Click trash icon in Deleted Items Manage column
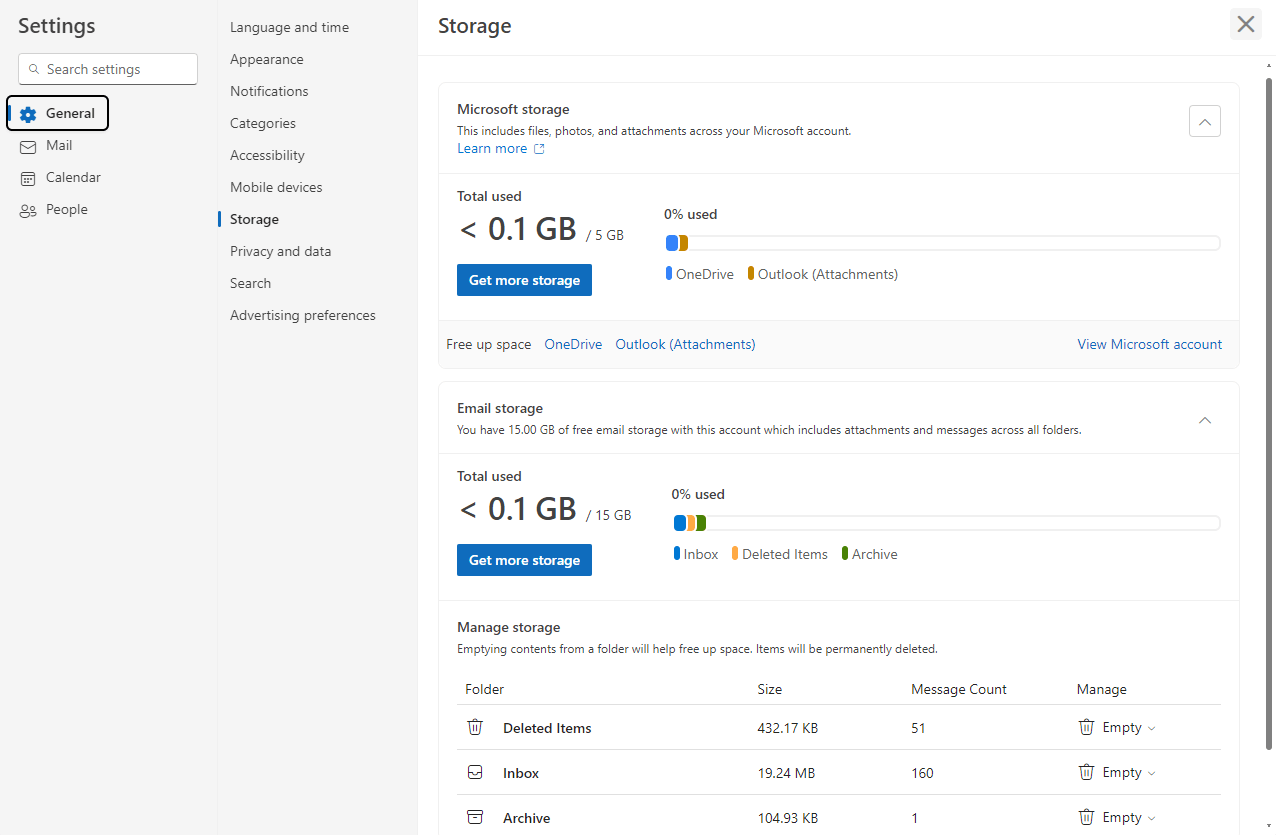The height and width of the screenshot is (835, 1276). point(1086,727)
